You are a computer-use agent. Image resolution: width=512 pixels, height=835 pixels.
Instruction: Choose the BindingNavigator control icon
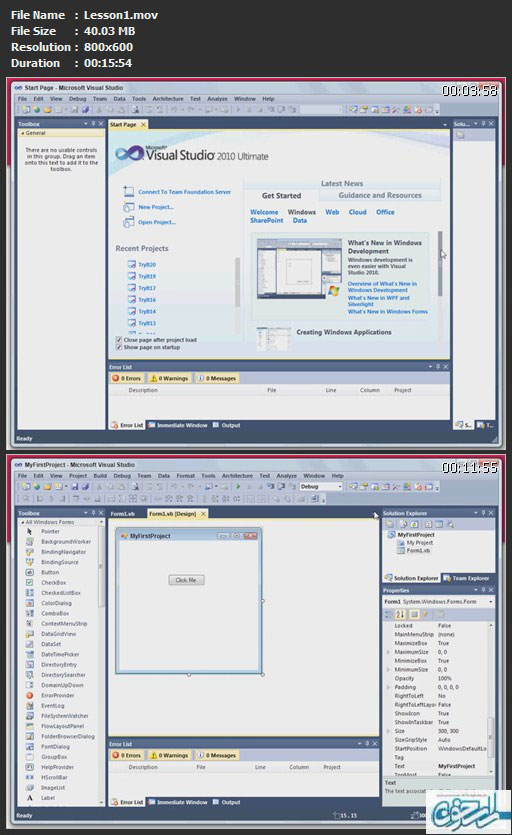point(29,552)
